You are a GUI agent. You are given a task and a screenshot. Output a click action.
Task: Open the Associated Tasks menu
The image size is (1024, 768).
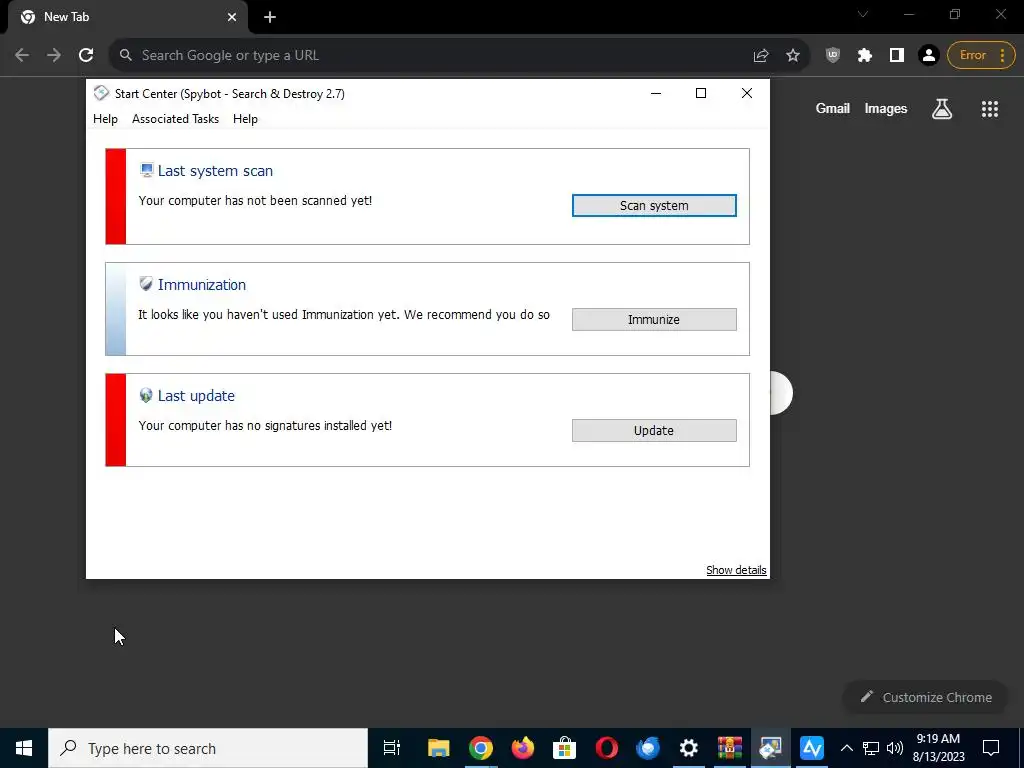(175, 119)
